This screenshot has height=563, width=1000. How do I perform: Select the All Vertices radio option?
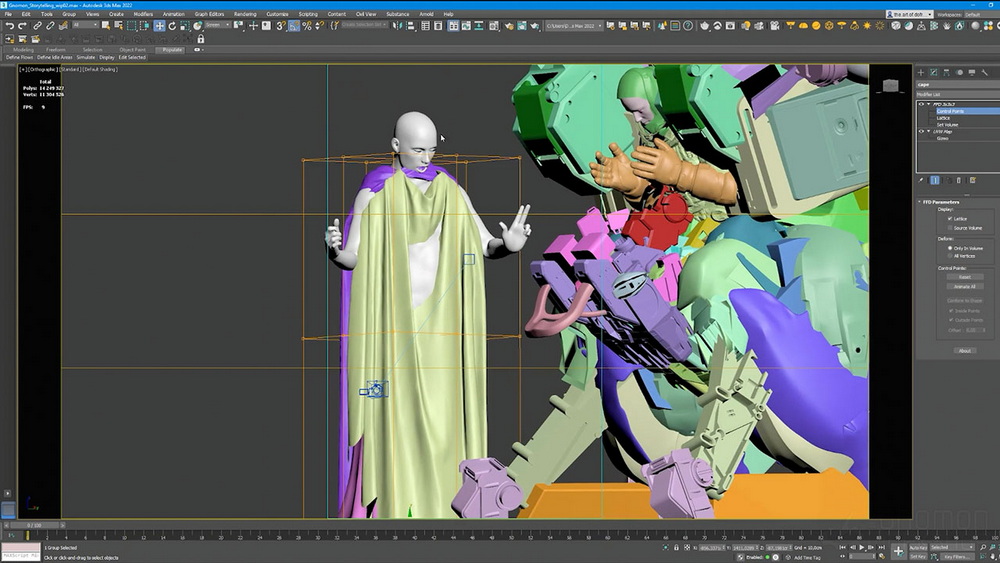coord(950,256)
